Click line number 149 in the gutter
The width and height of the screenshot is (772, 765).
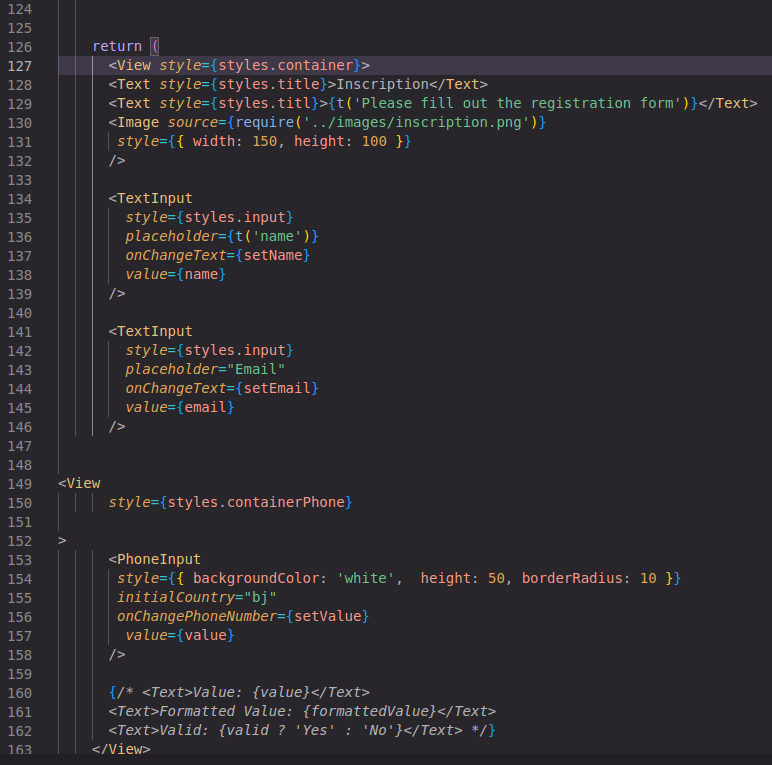[19, 484]
